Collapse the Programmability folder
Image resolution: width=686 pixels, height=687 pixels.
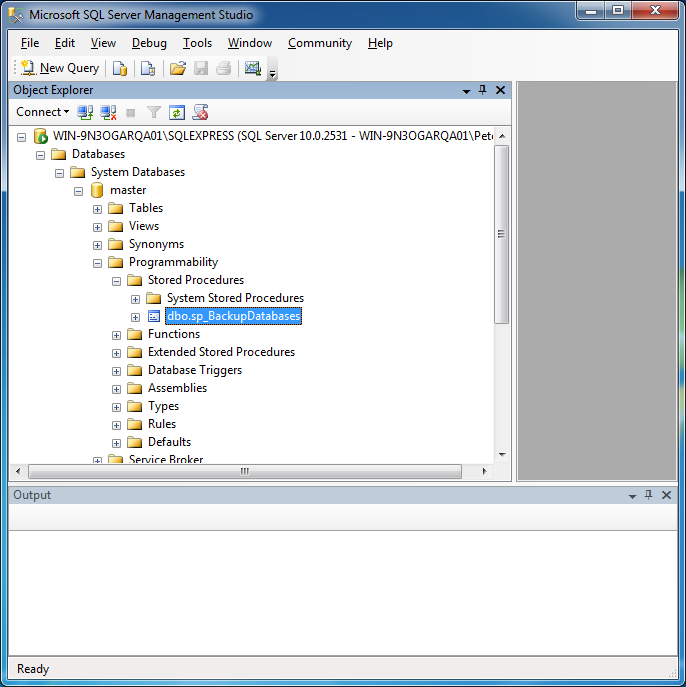coord(97,263)
